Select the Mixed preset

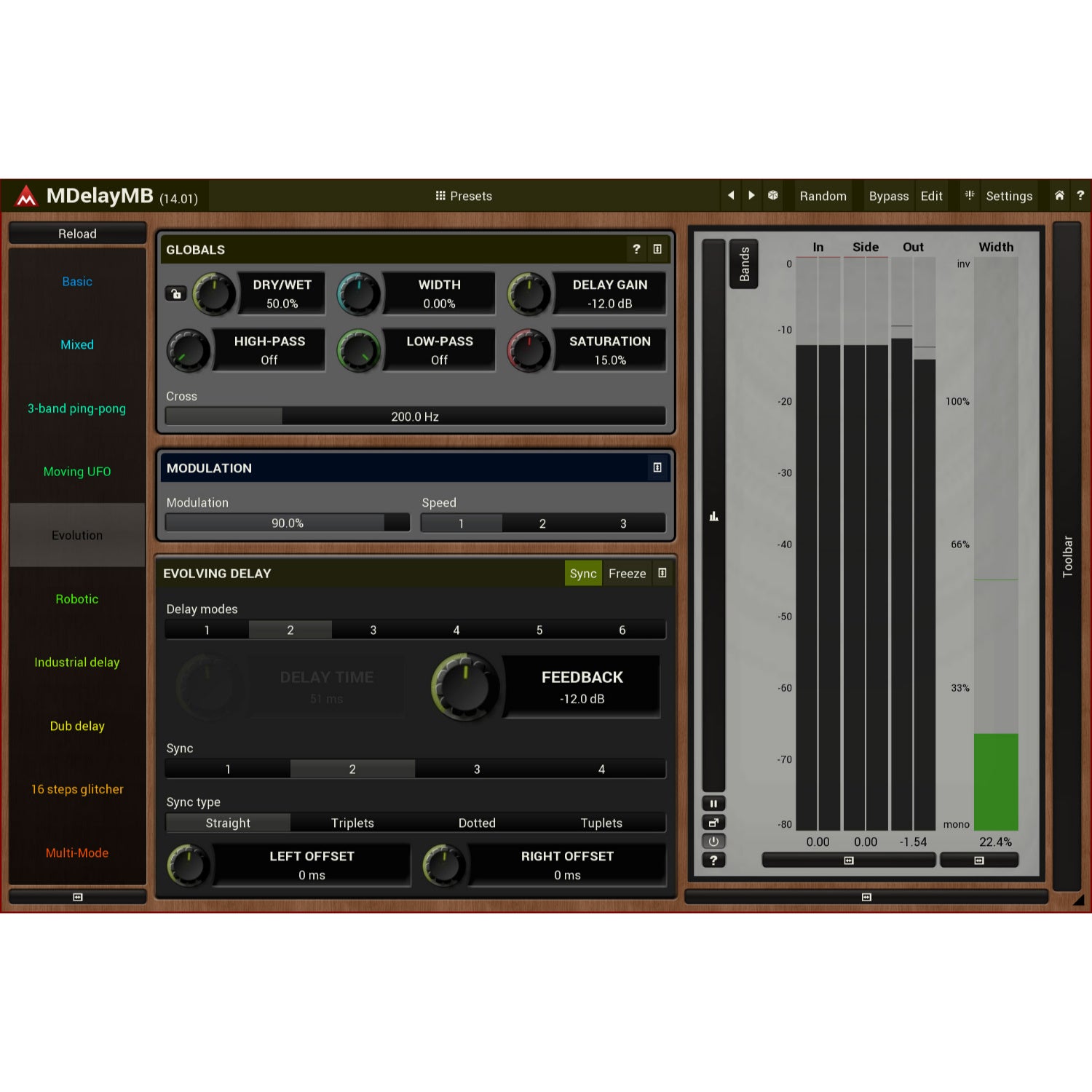pos(77,345)
